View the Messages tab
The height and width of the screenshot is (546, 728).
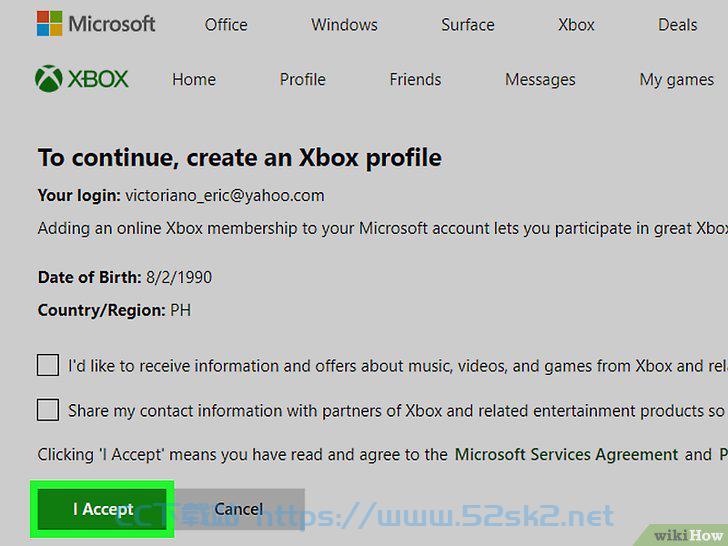(x=540, y=79)
